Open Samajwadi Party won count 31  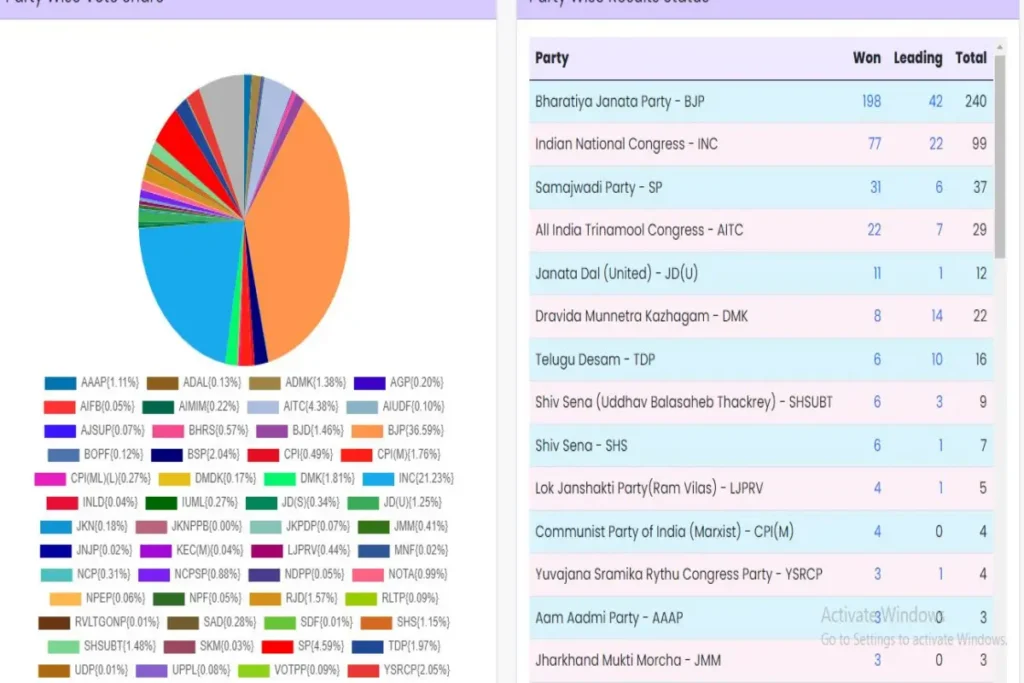click(x=875, y=187)
